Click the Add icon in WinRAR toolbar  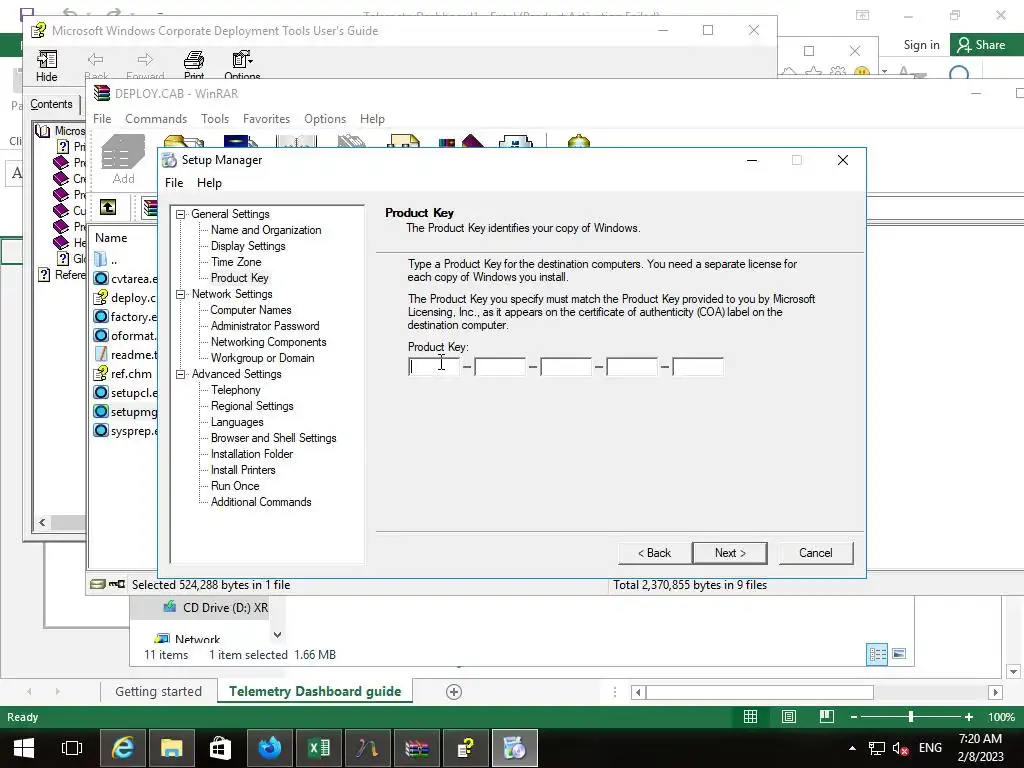point(123,159)
